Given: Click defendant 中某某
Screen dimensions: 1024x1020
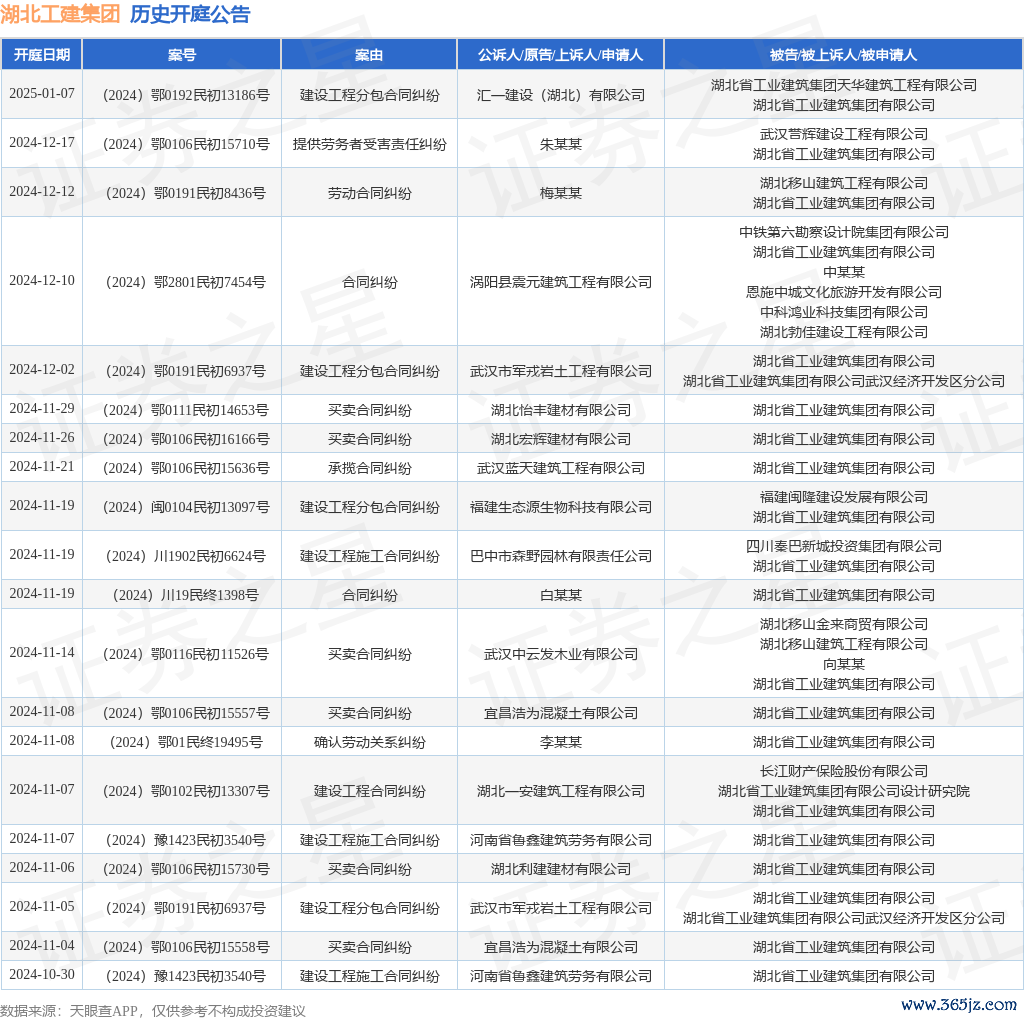Looking at the screenshot, I should (844, 272).
